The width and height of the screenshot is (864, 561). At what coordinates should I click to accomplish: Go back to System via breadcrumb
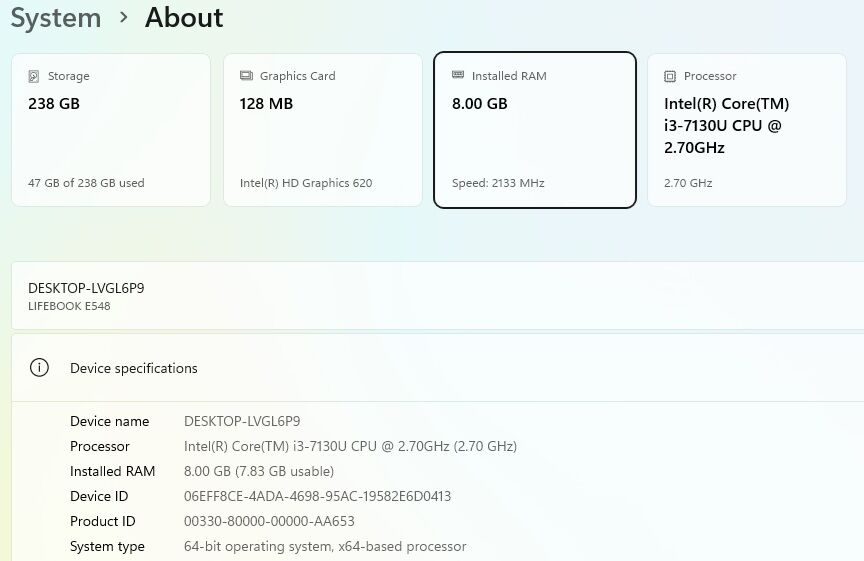point(56,18)
